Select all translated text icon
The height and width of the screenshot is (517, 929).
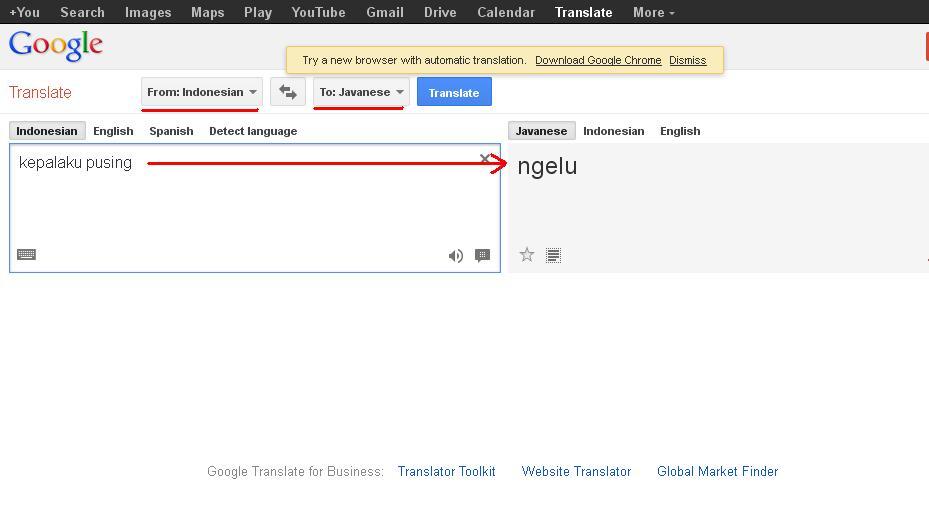[x=553, y=255]
